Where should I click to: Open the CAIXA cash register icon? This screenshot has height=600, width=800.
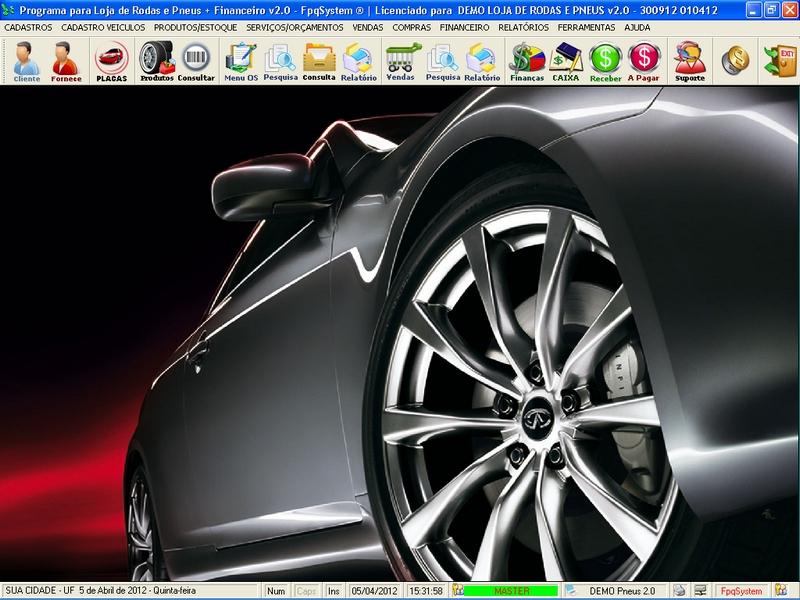(x=566, y=61)
